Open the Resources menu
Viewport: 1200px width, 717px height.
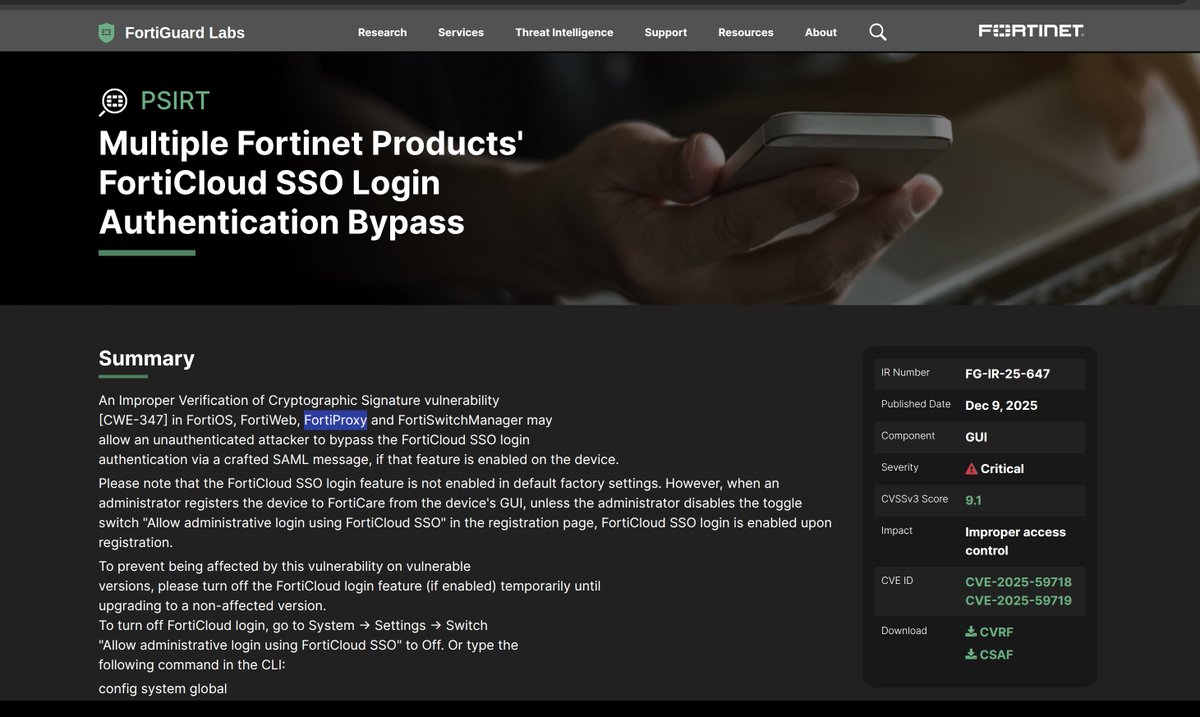[x=746, y=32]
